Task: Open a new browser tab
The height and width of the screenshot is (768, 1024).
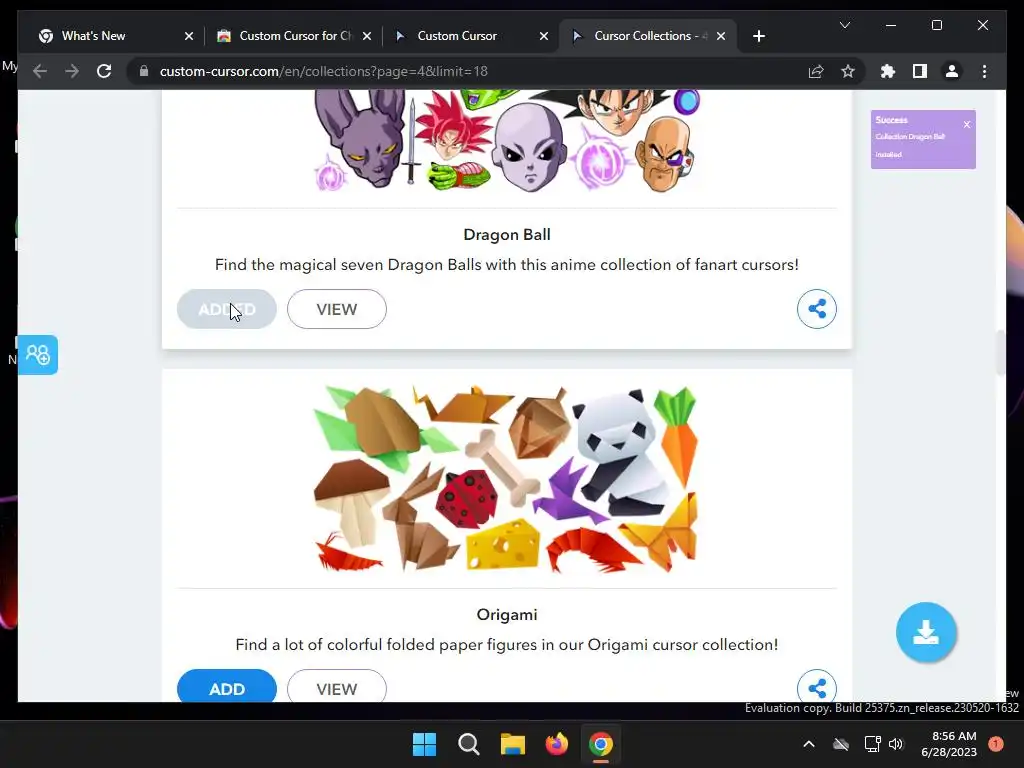Action: point(759,36)
